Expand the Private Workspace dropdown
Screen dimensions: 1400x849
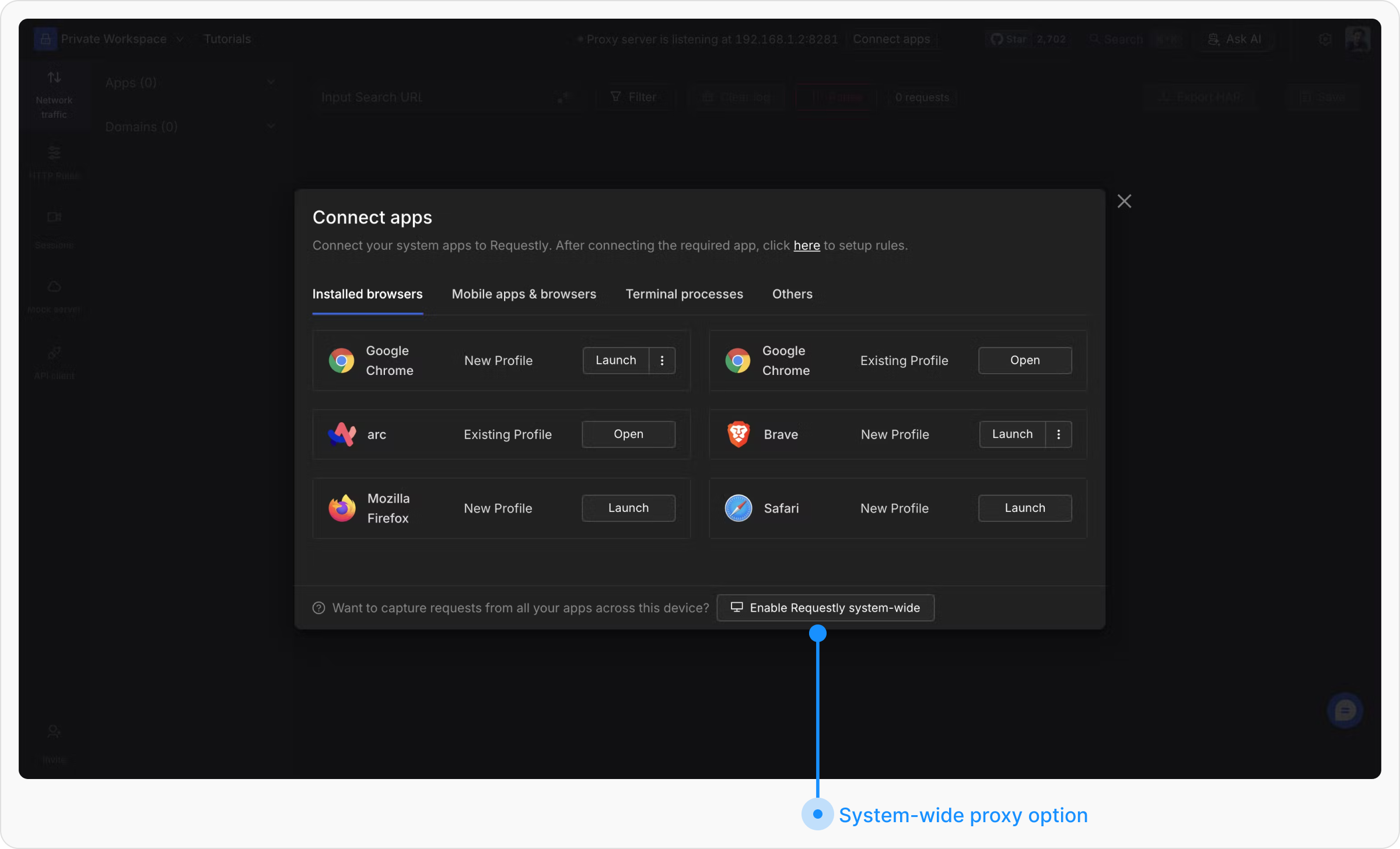(114, 39)
